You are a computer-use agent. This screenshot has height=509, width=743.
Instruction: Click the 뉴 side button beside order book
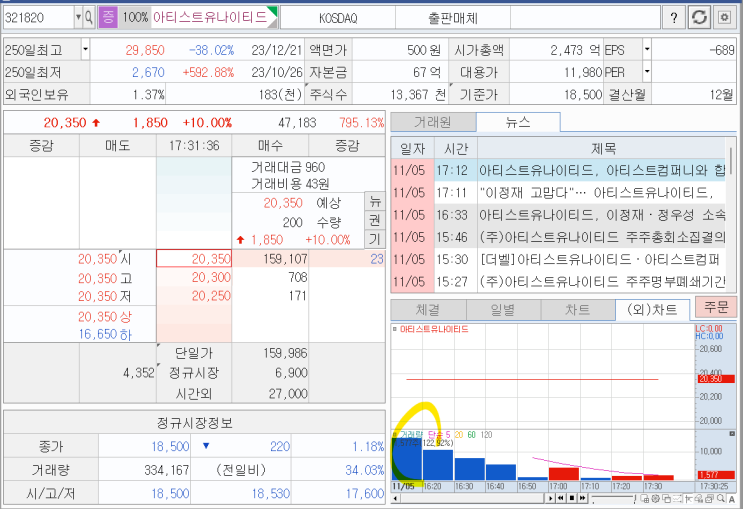point(375,201)
